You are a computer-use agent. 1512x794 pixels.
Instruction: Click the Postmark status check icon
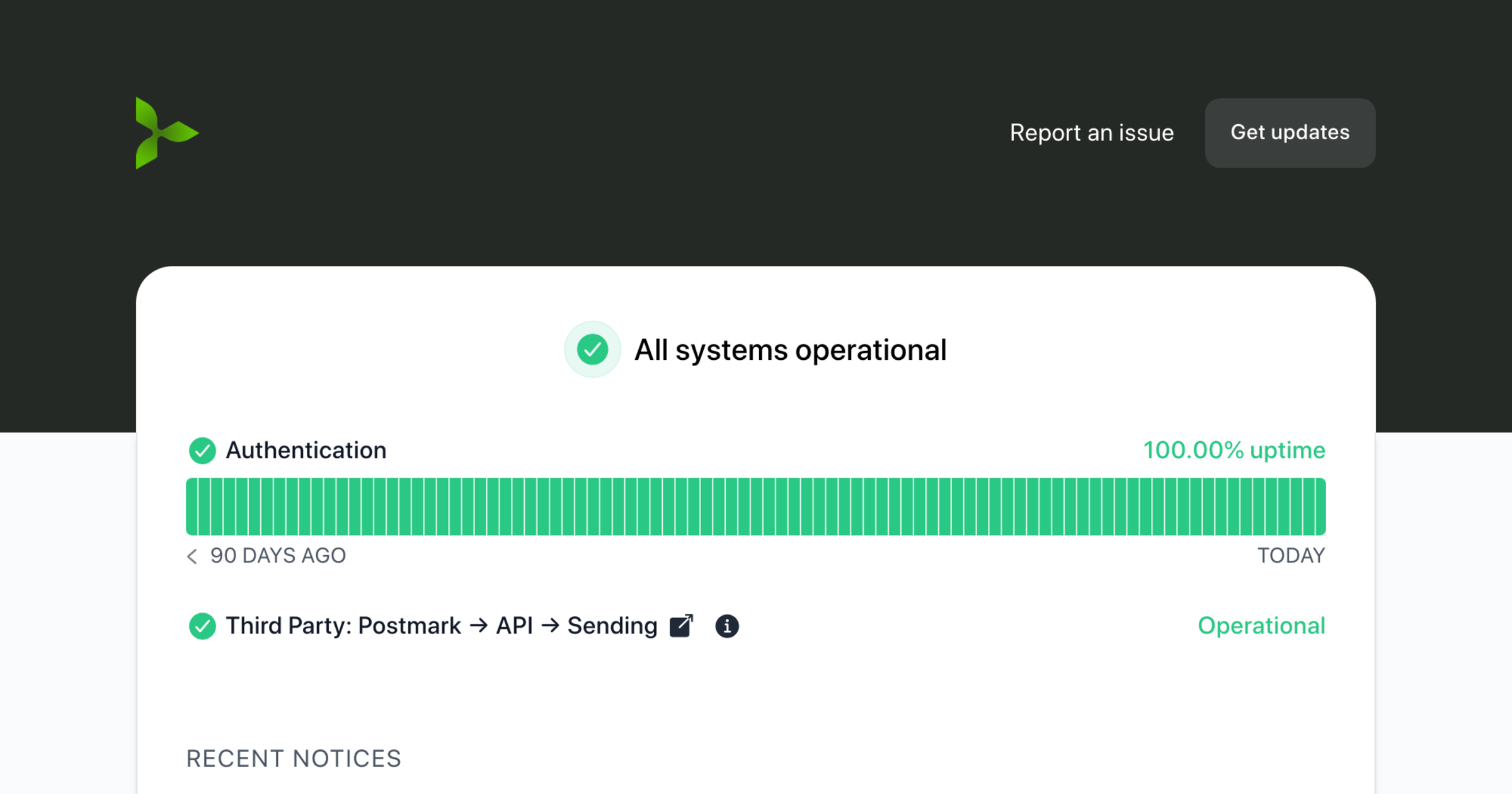click(202, 626)
